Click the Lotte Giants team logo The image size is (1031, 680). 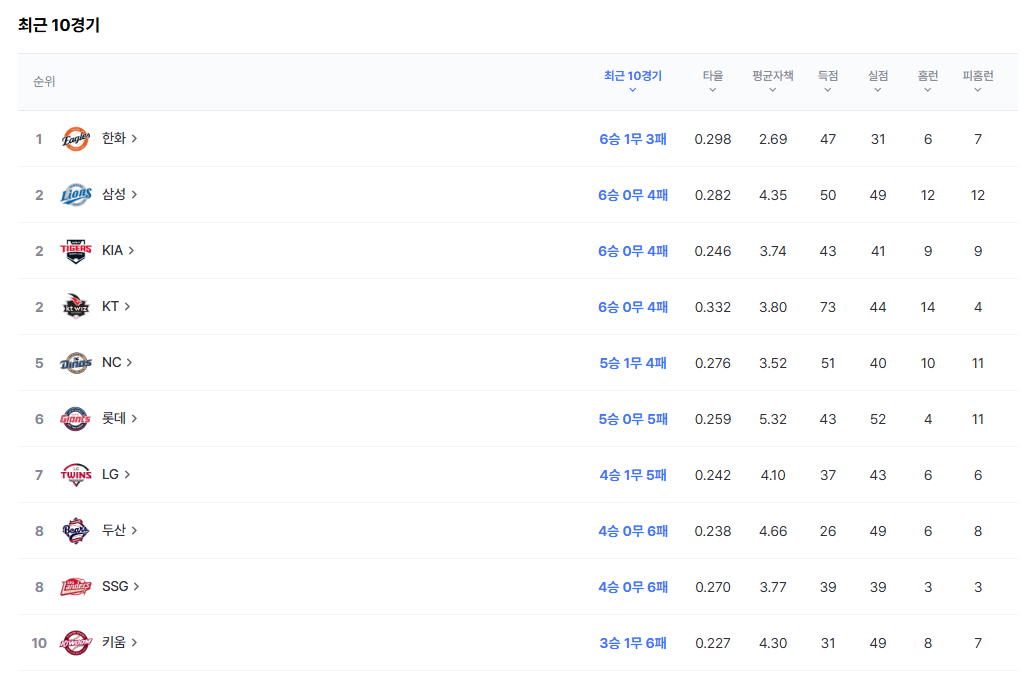[76, 418]
